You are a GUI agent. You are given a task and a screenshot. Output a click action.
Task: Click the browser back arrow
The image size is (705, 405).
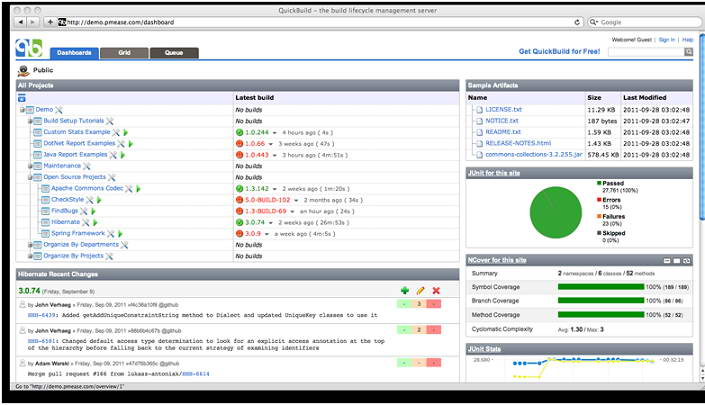tap(21, 22)
